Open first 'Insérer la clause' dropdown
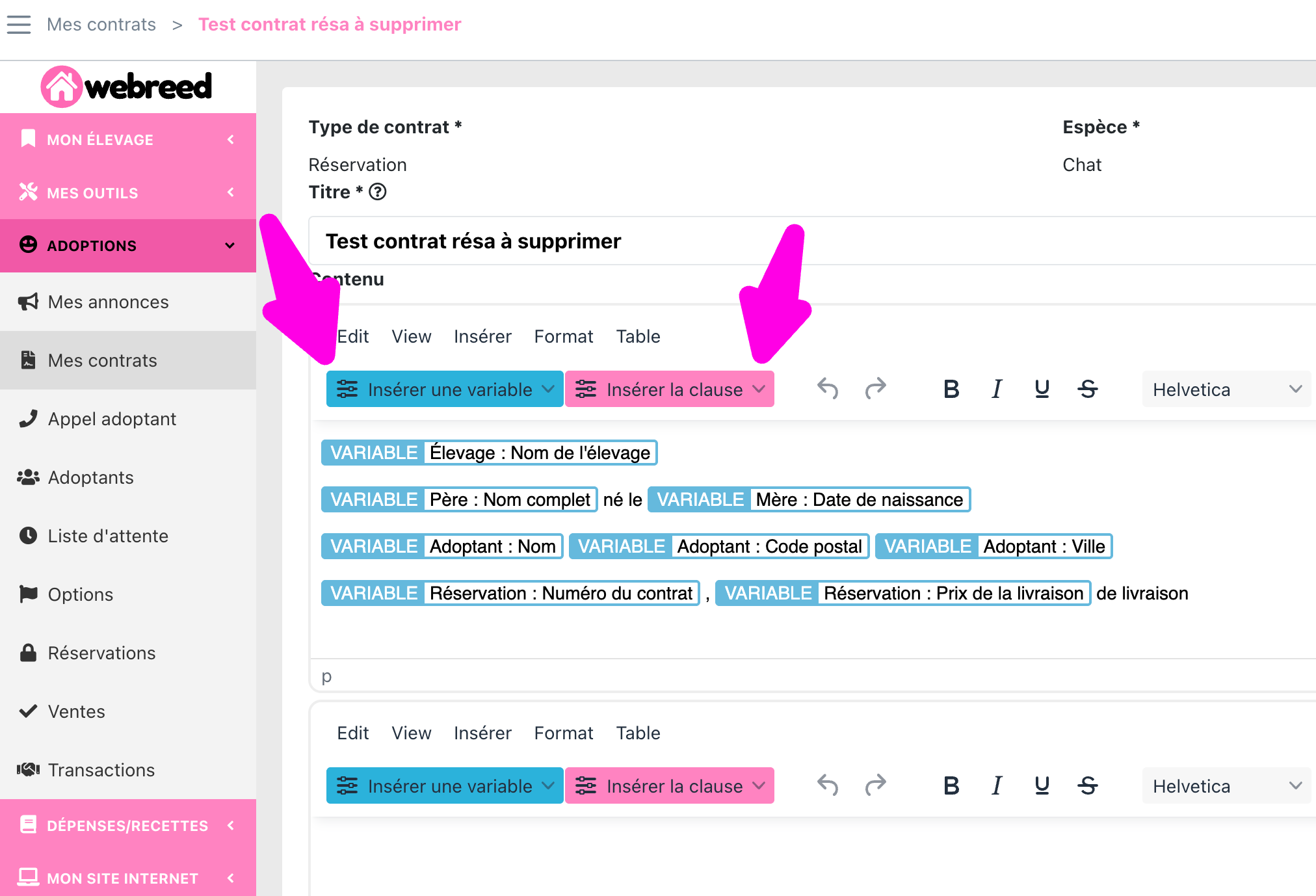This screenshot has width=1316, height=896. tap(669, 389)
